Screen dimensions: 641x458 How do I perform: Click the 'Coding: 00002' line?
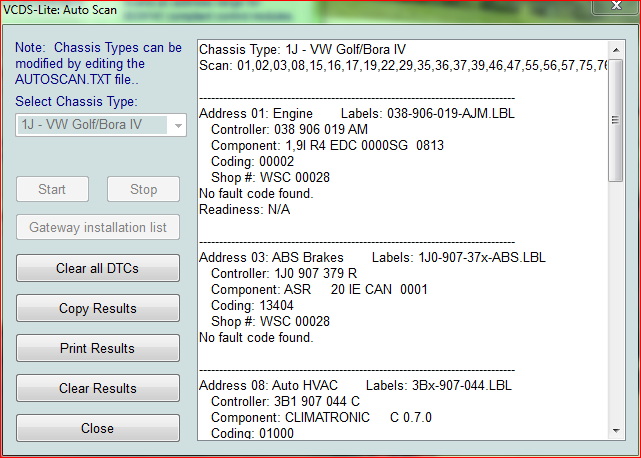coord(252,161)
